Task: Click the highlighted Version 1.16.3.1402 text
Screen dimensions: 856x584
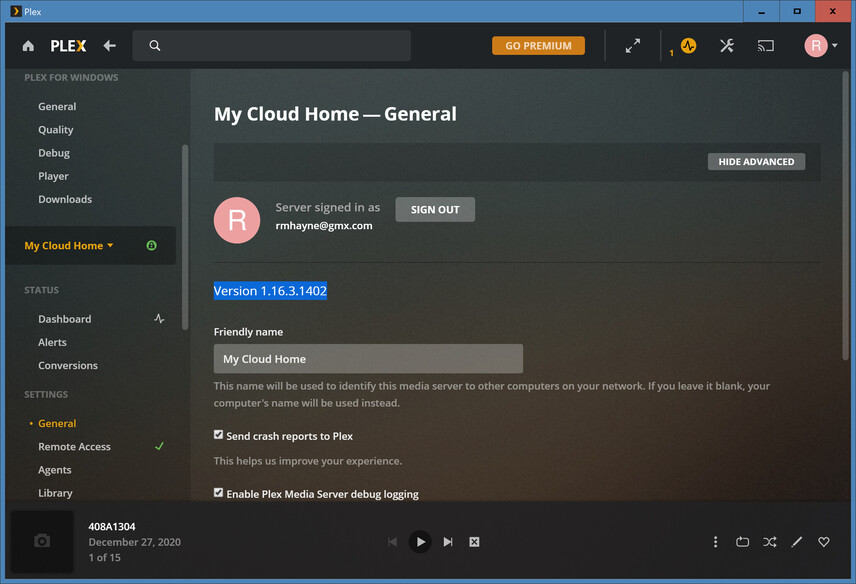Action: coord(270,290)
